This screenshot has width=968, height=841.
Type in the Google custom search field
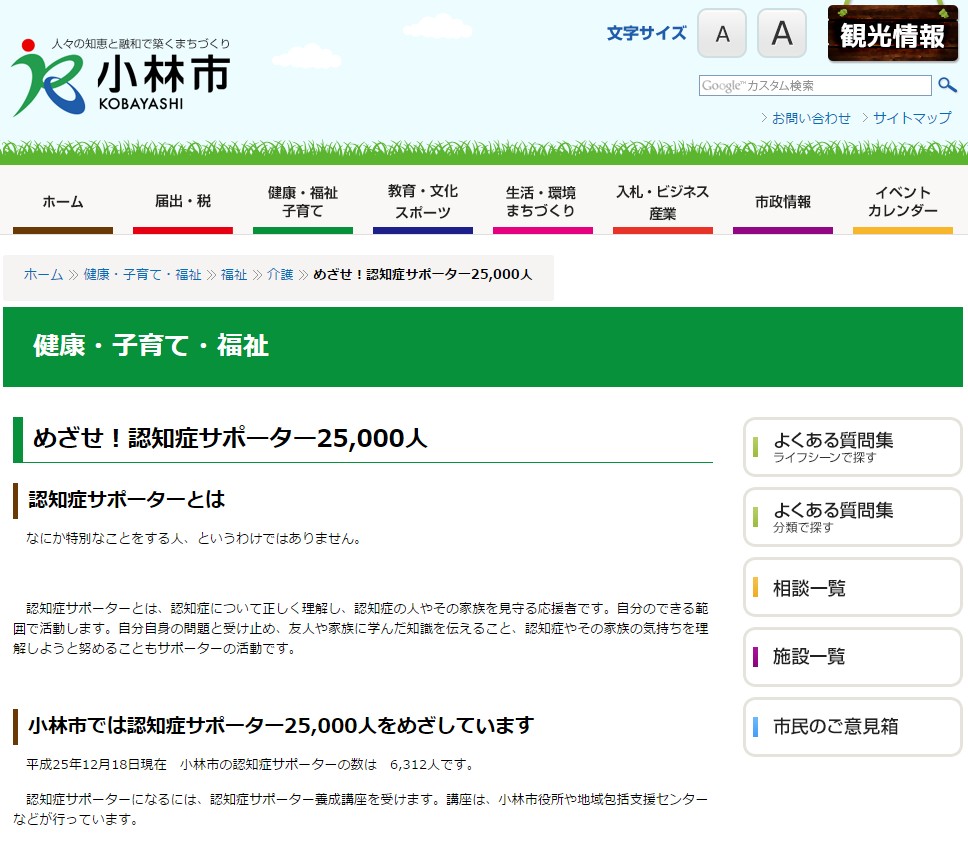pyautogui.click(x=814, y=86)
